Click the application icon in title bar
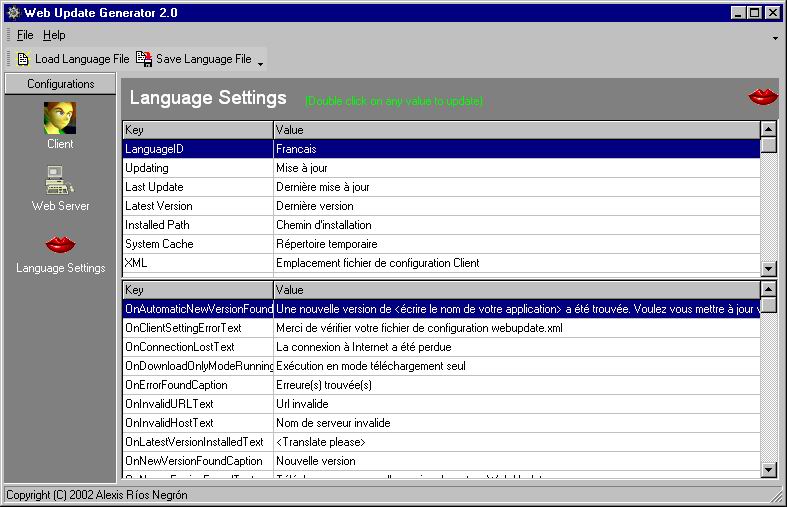Viewport: 787px width, 507px height. click(12, 12)
